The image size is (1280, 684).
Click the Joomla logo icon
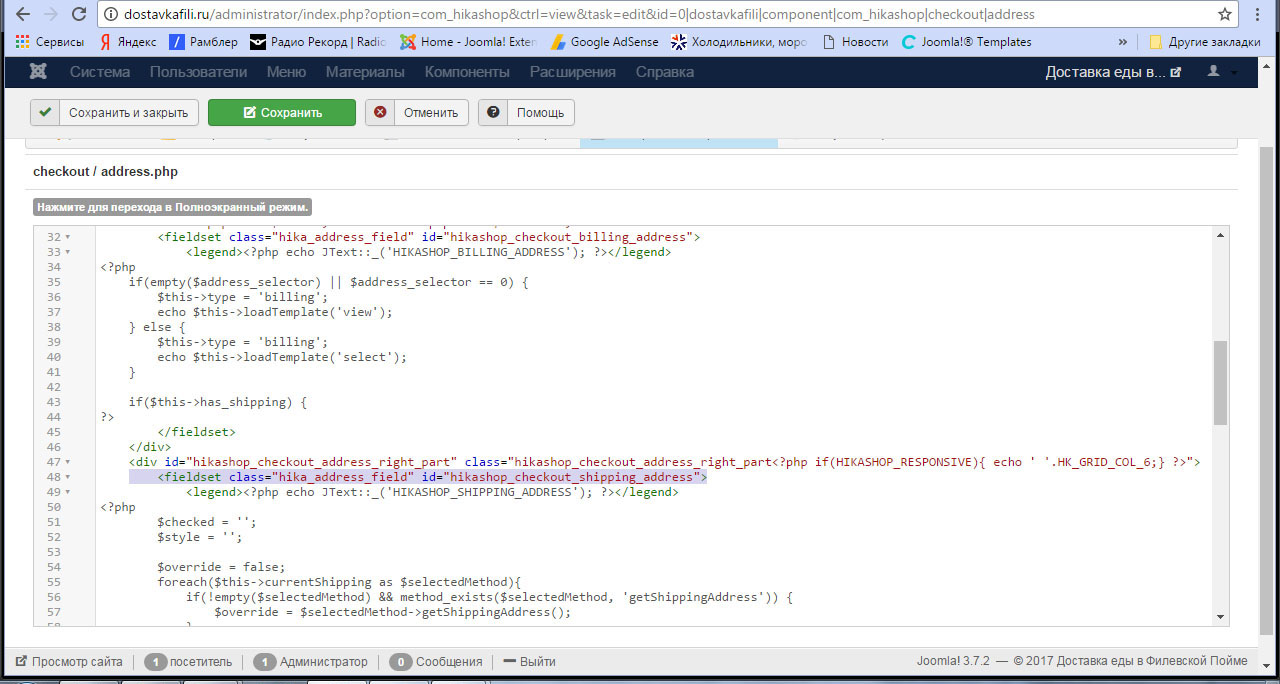tap(39, 72)
